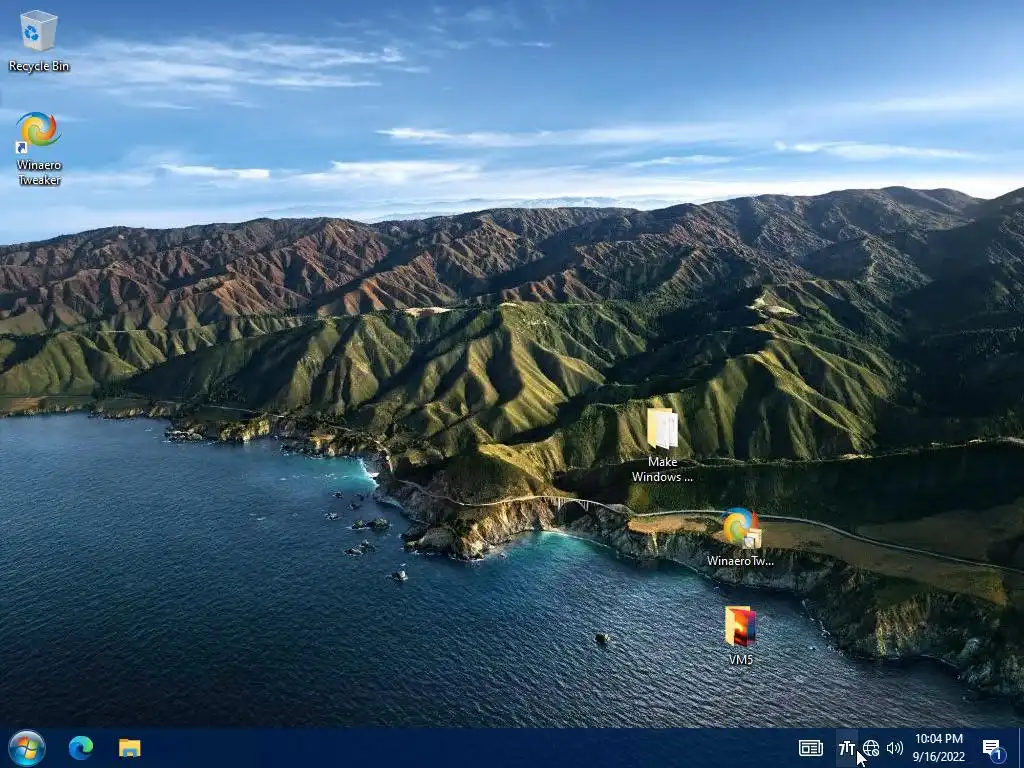
Task: Open News and interests in the taskbar
Action: (810, 748)
